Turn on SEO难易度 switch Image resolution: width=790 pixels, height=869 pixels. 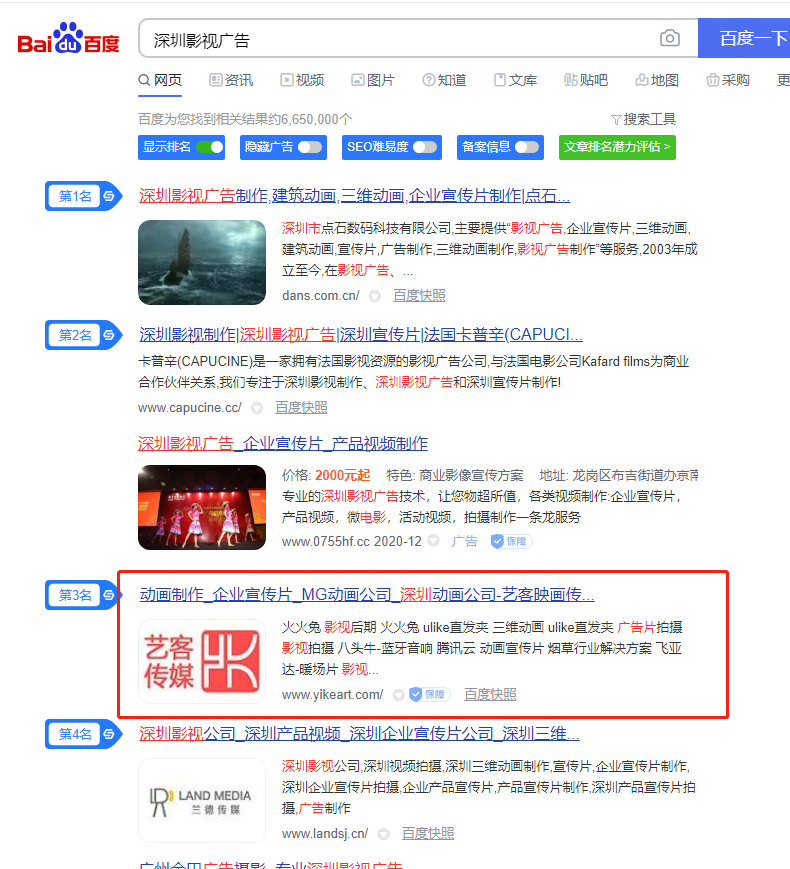tap(425, 147)
